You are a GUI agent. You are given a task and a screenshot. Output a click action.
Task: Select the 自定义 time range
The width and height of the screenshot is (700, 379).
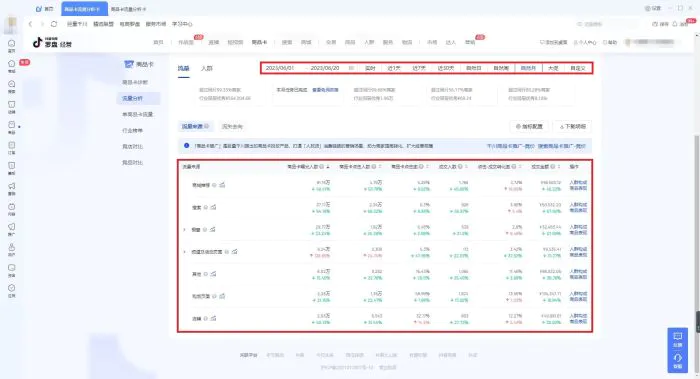tap(578, 68)
